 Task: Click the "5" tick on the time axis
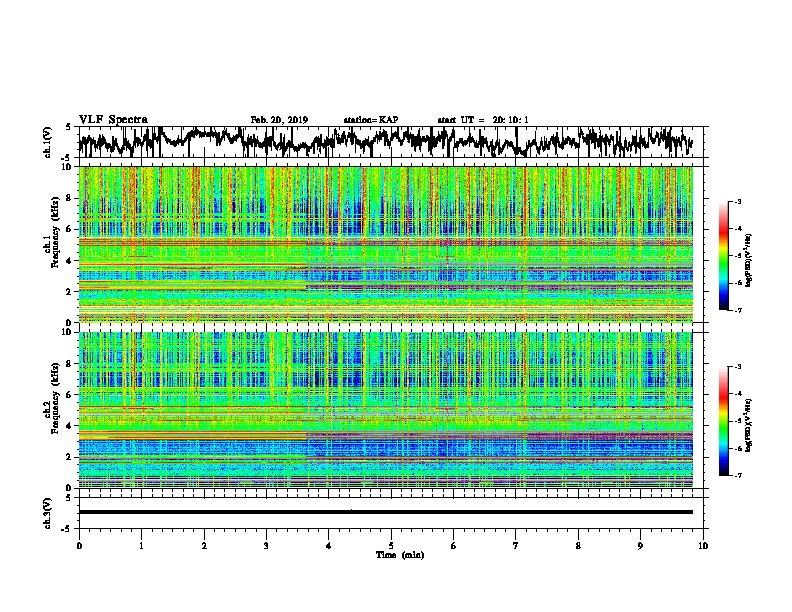[x=391, y=546]
